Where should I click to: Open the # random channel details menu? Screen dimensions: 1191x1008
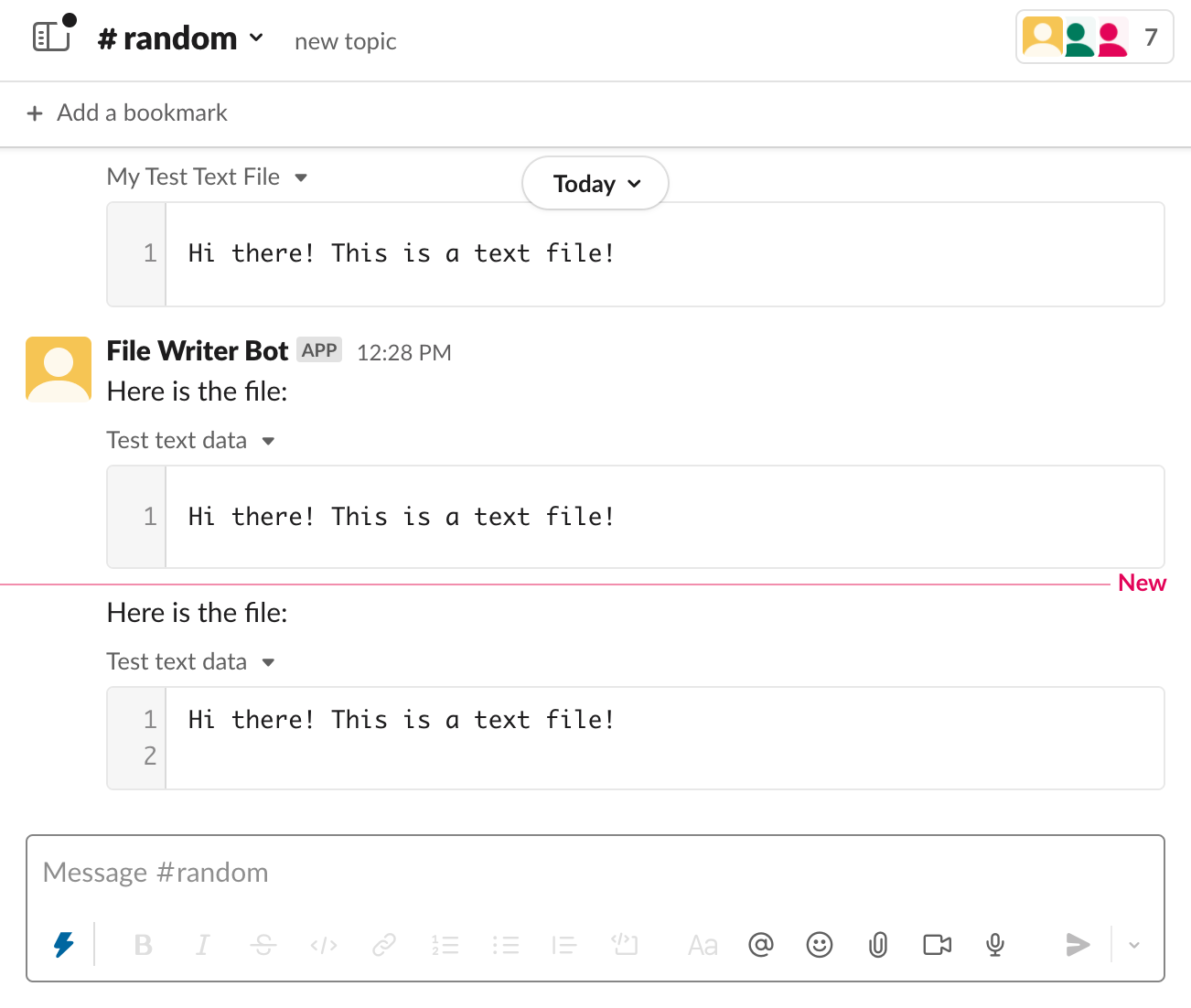tap(179, 38)
